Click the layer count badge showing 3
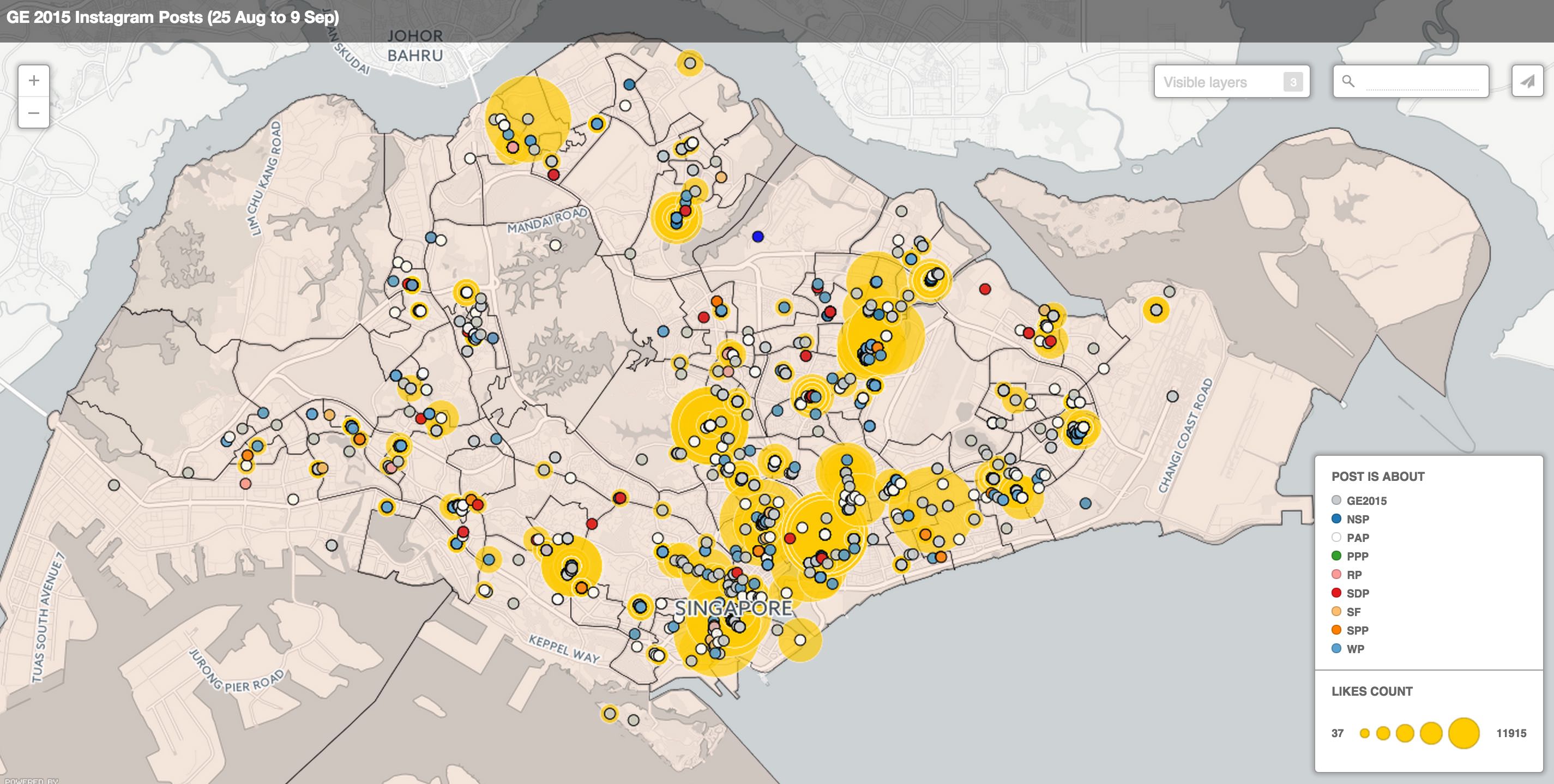Viewport: 1554px width, 784px height. (x=1293, y=82)
